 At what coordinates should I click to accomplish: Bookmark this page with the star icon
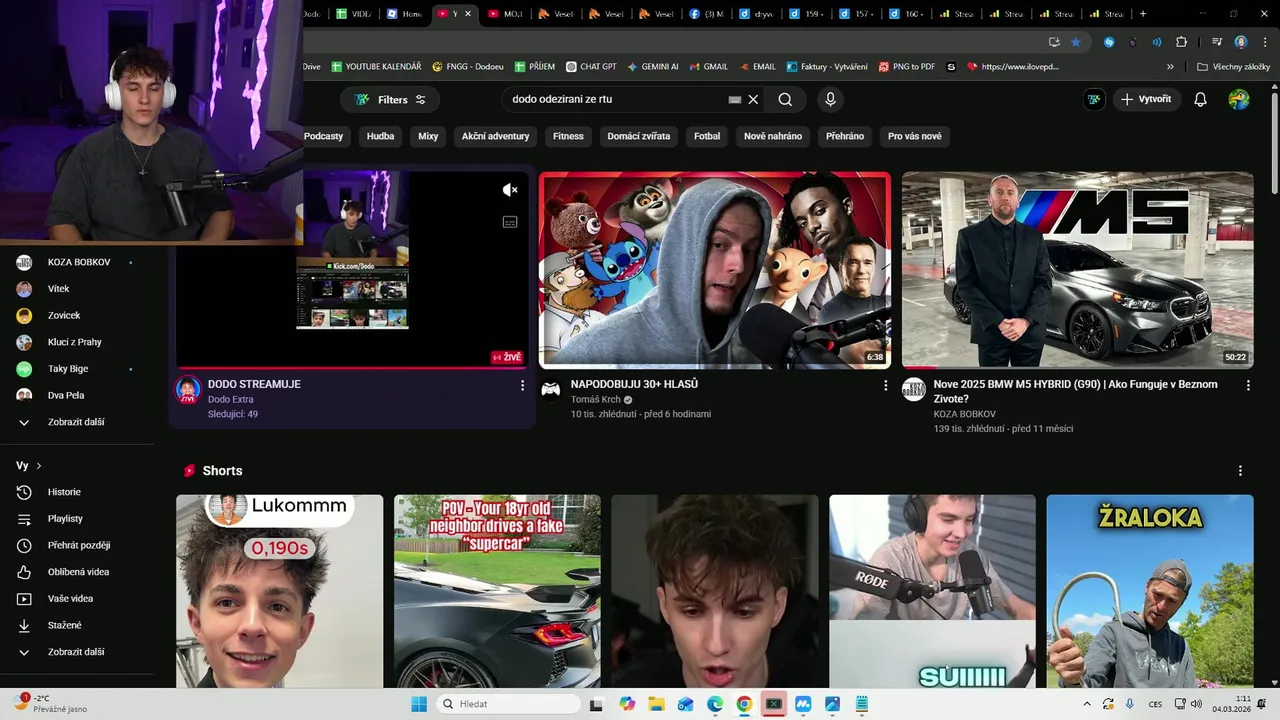point(1076,42)
